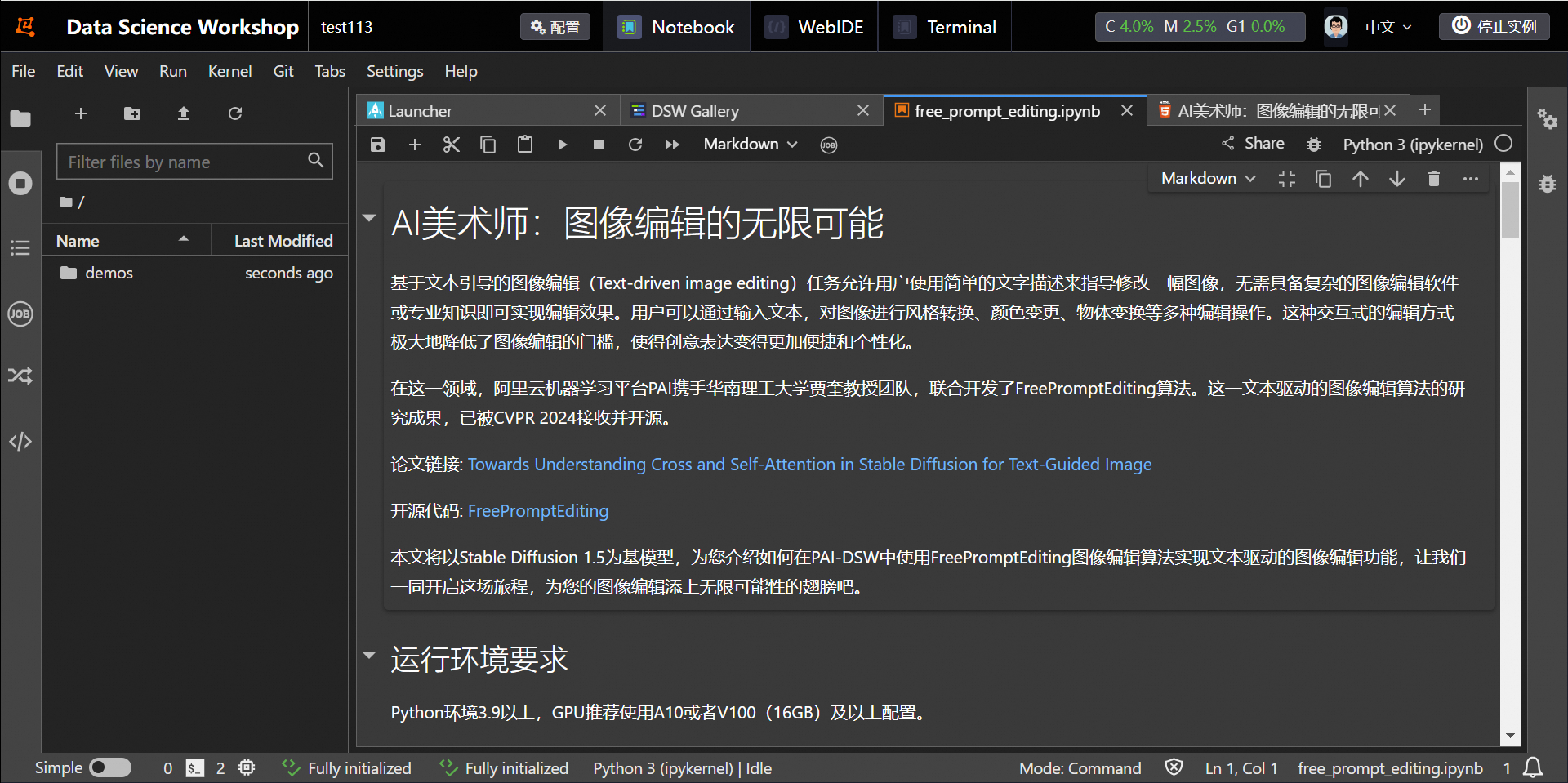
Task: Open the code snippet panel icon
Action: tap(20, 442)
